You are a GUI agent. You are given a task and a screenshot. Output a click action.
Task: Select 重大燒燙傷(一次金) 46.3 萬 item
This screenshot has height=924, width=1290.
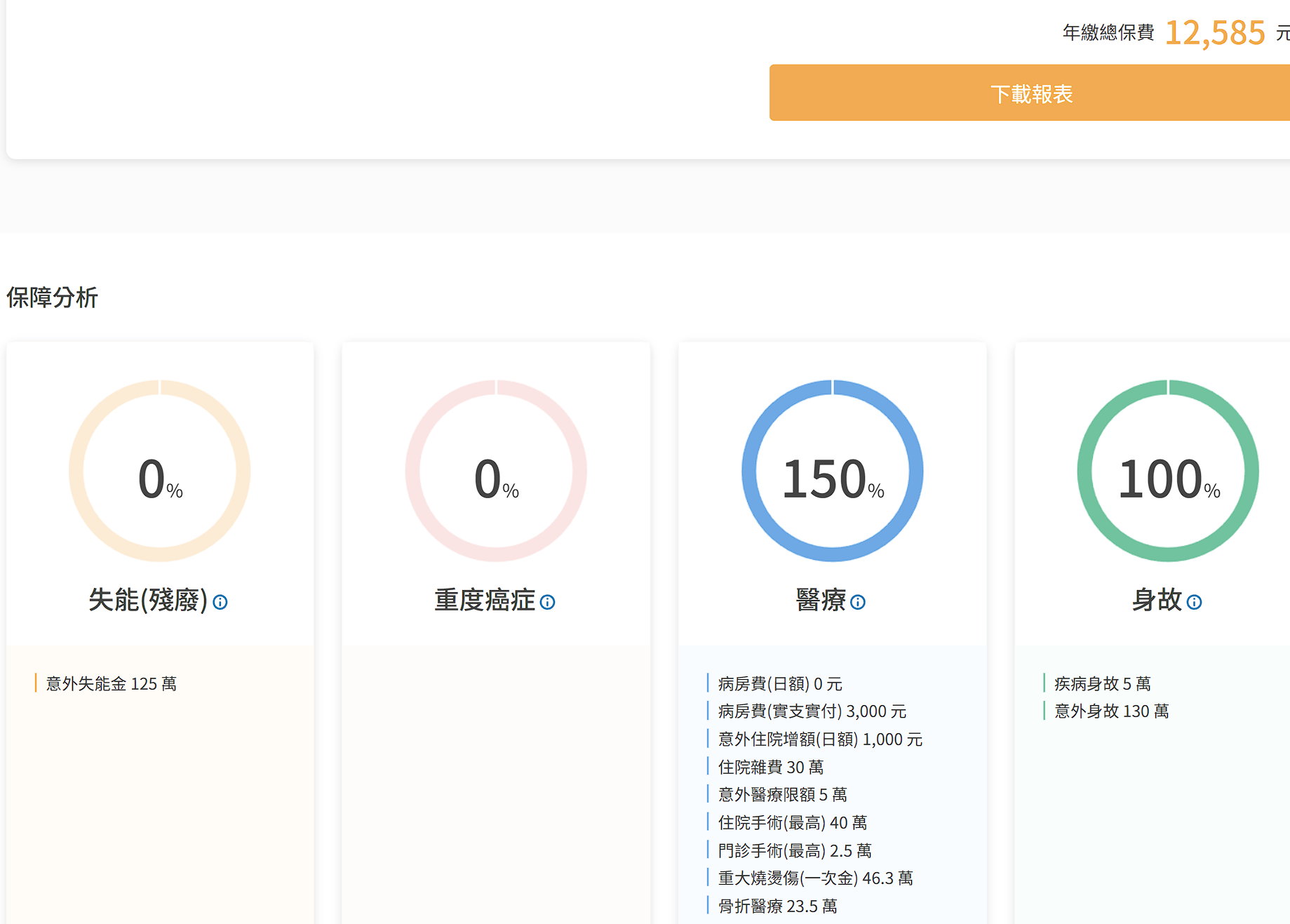[x=815, y=878]
